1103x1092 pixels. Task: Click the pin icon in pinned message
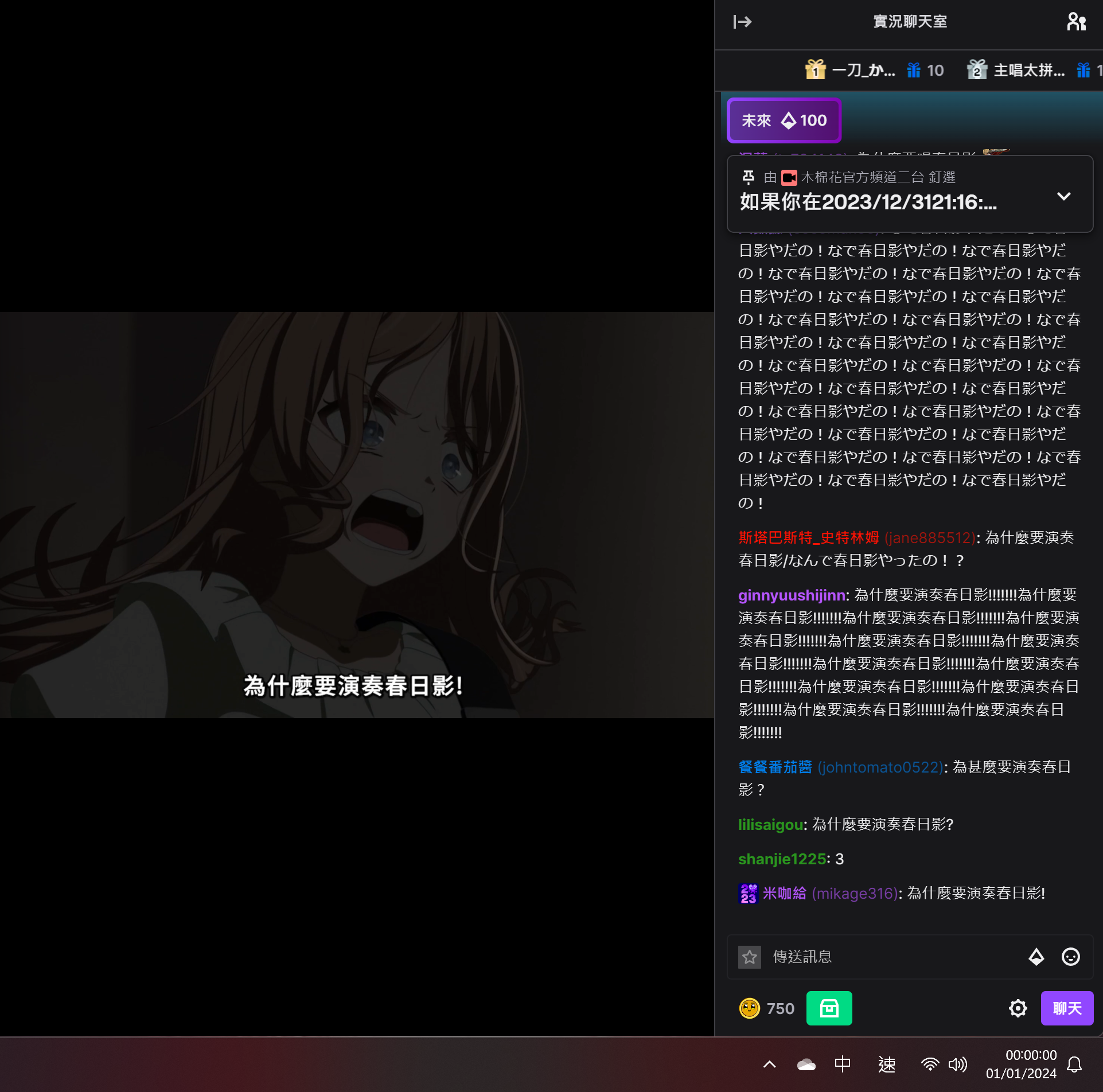748,177
